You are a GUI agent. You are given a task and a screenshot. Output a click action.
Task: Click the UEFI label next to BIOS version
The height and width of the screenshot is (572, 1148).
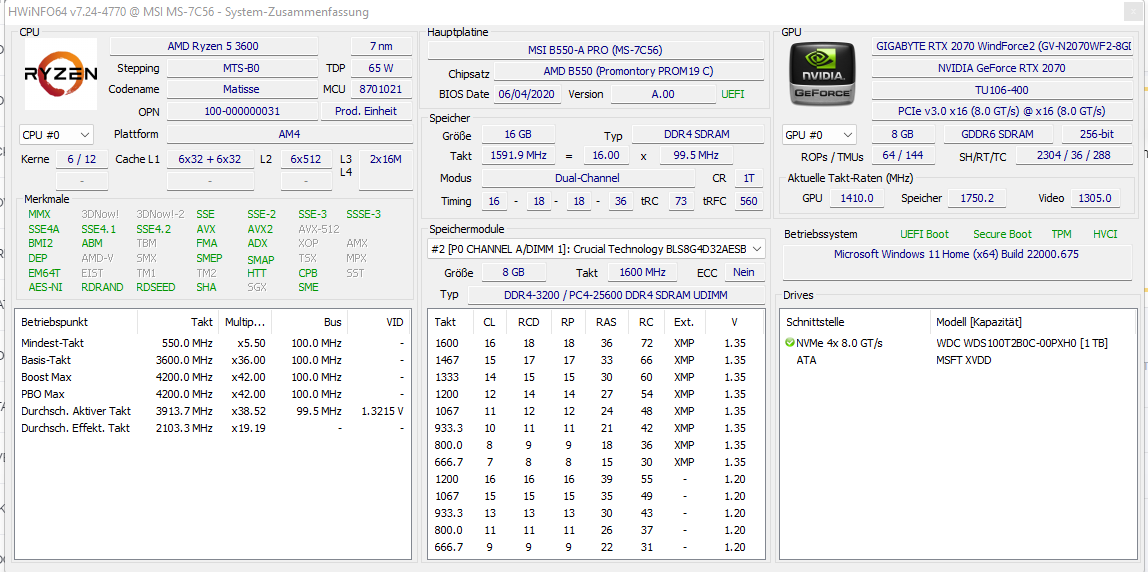pyautogui.click(x=732, y=94)
